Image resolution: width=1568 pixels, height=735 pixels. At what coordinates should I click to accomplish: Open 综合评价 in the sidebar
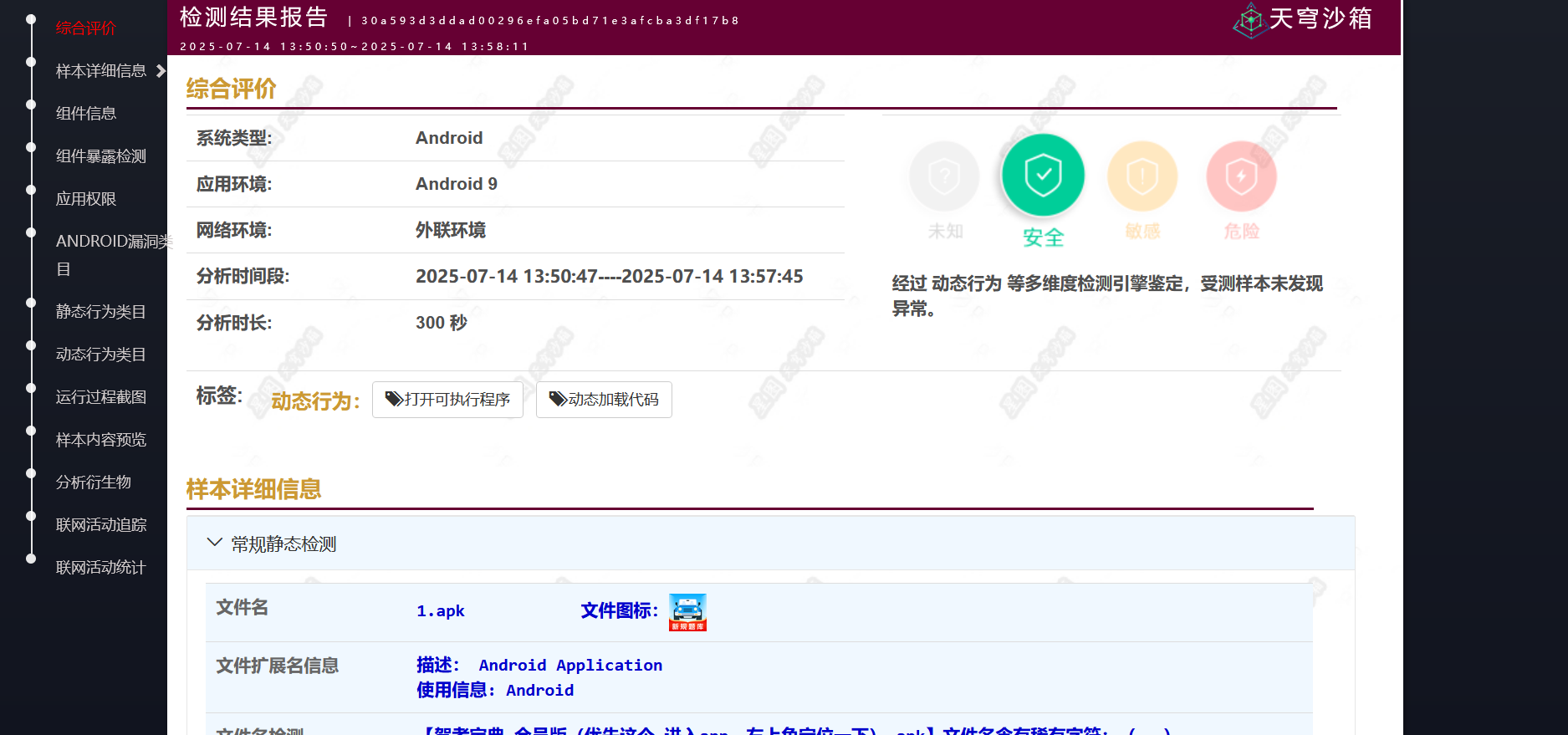(85, 28)
